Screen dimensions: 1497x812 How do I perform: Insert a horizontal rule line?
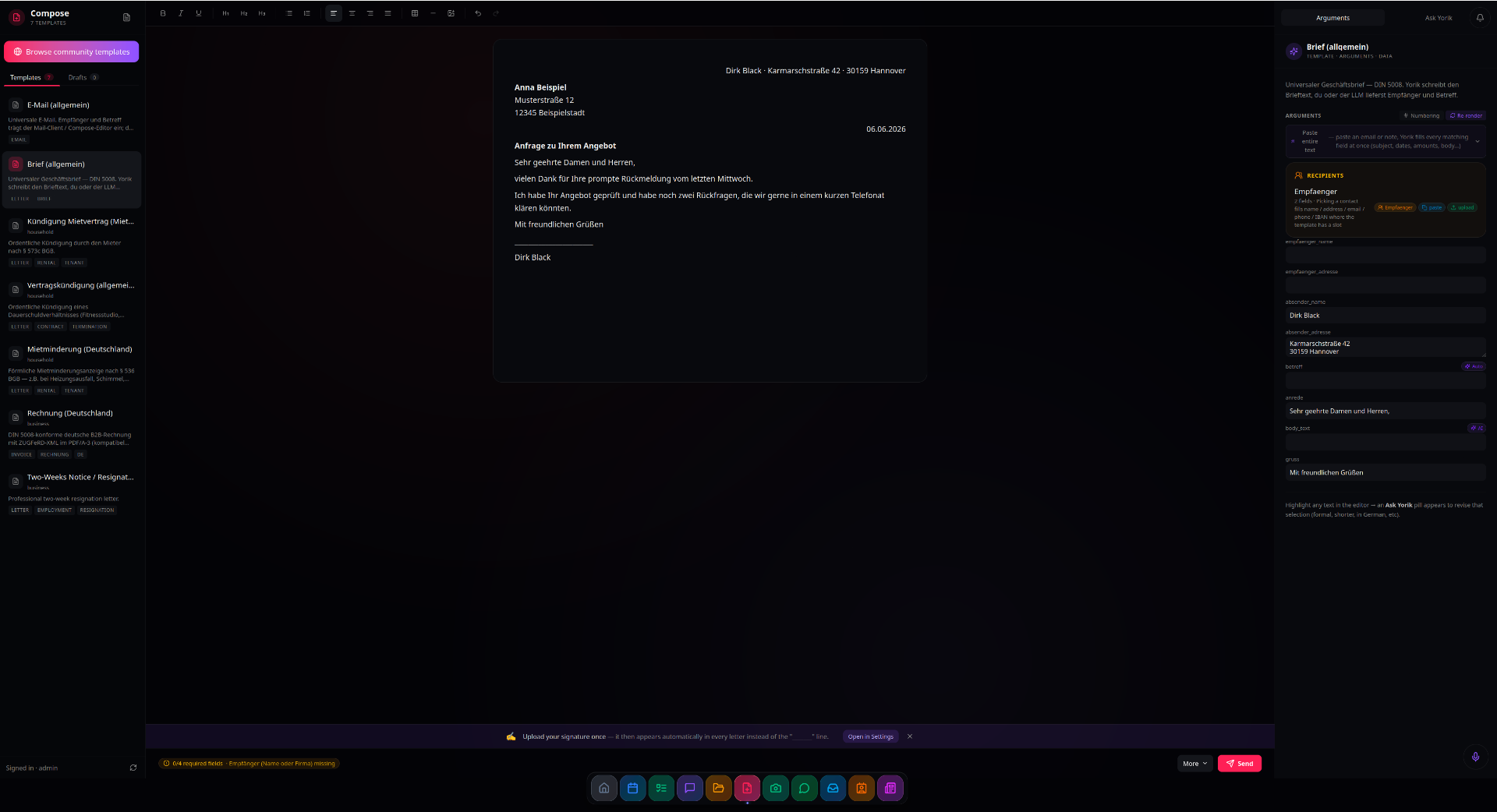pyautogui.click(x=433, y=13)
